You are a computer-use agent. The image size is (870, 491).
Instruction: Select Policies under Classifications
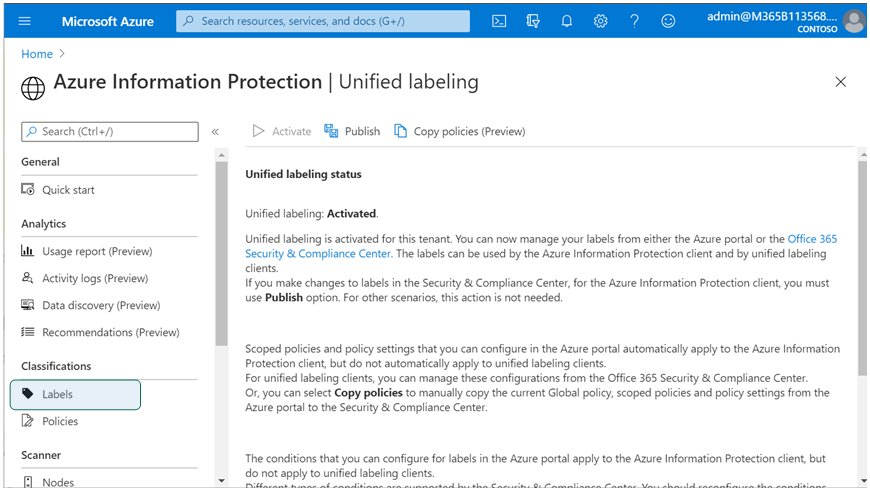60,421
